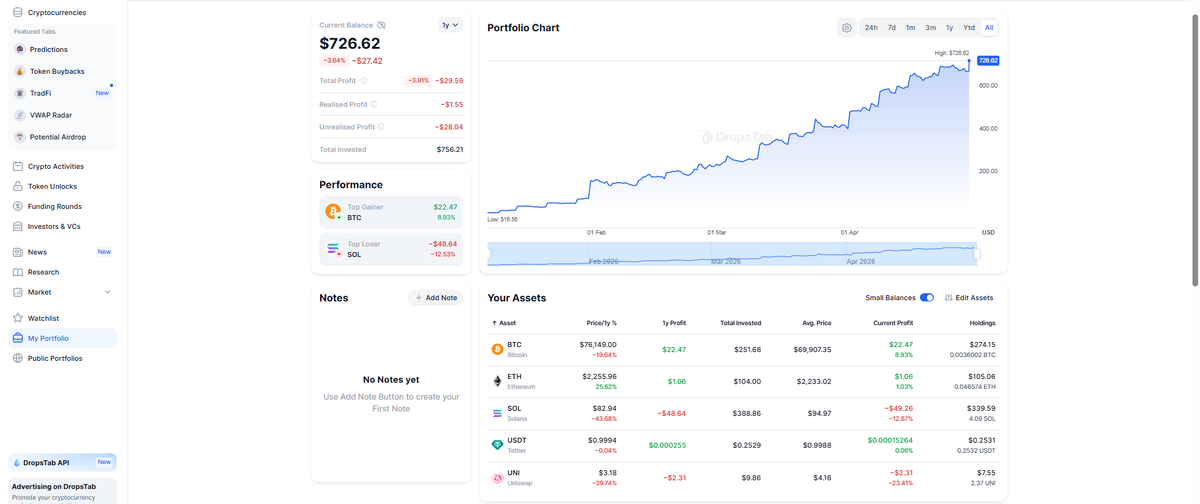Viewport: 1200px width, 504px height.
Task: Sort by Holdings column
Action: [982, 323]
